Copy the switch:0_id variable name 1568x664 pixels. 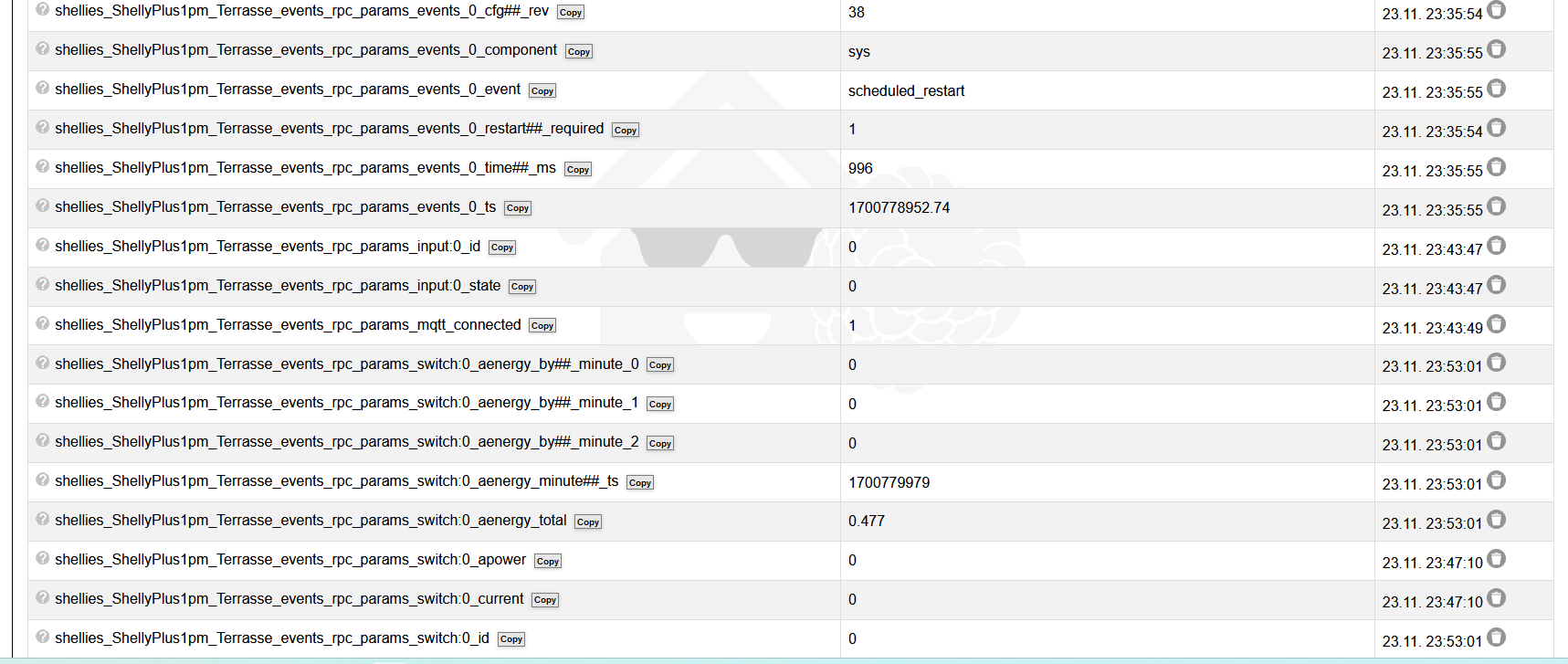(511, 639)
